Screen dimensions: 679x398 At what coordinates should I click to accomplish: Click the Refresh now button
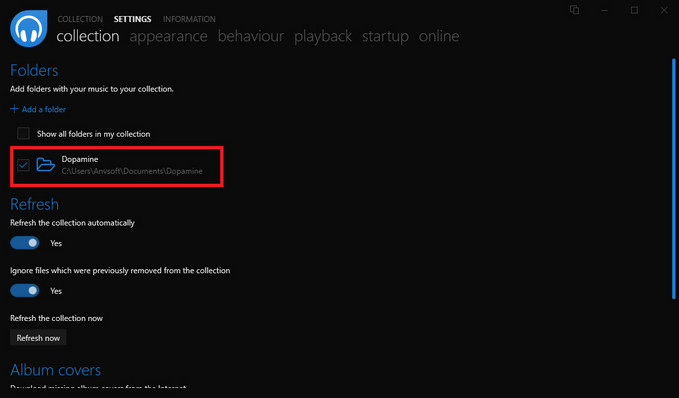[x=38, y=338]
